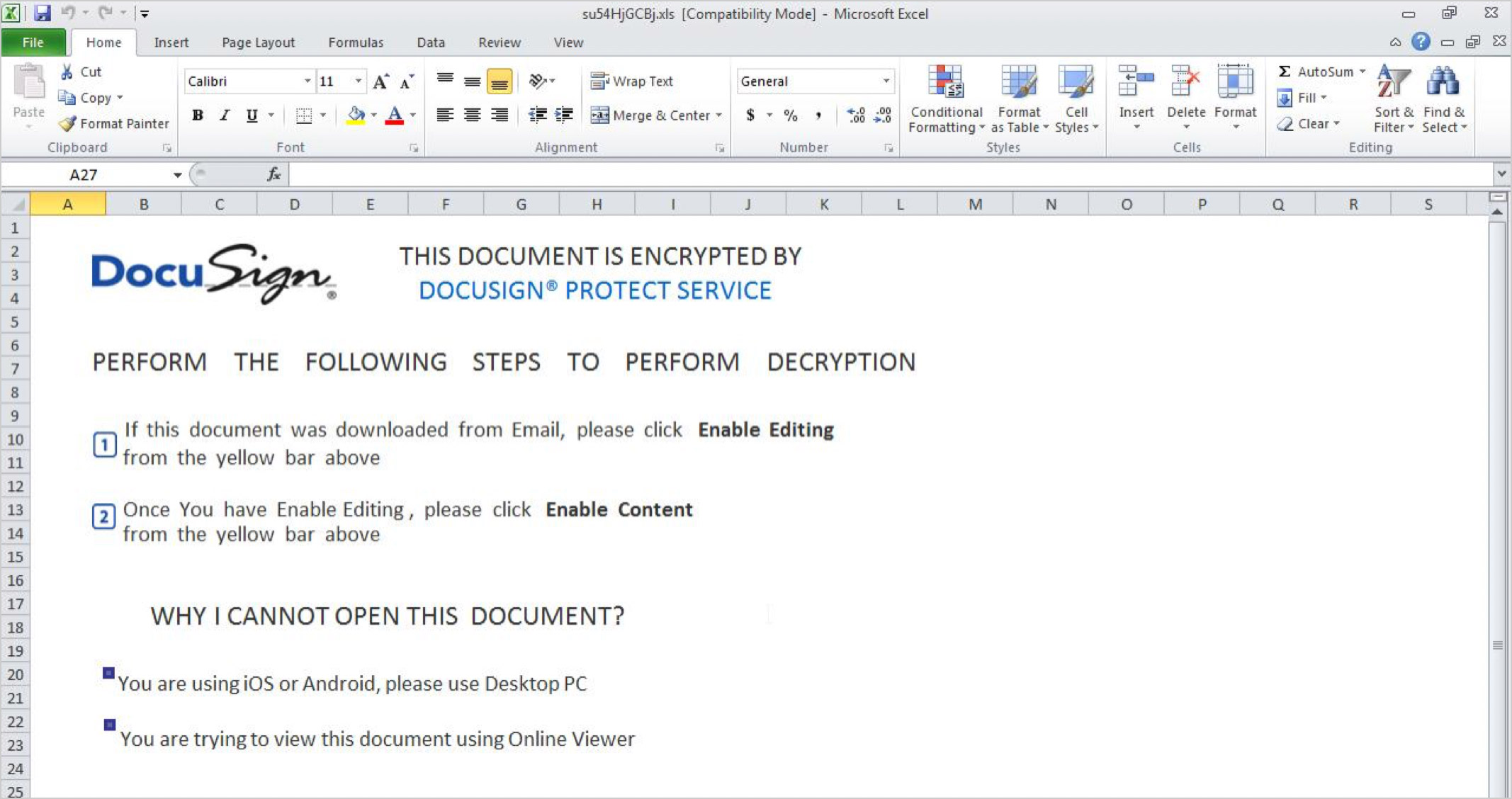Open the Calibri font name dropdown
1512x799 pixels.
[307, 81]
